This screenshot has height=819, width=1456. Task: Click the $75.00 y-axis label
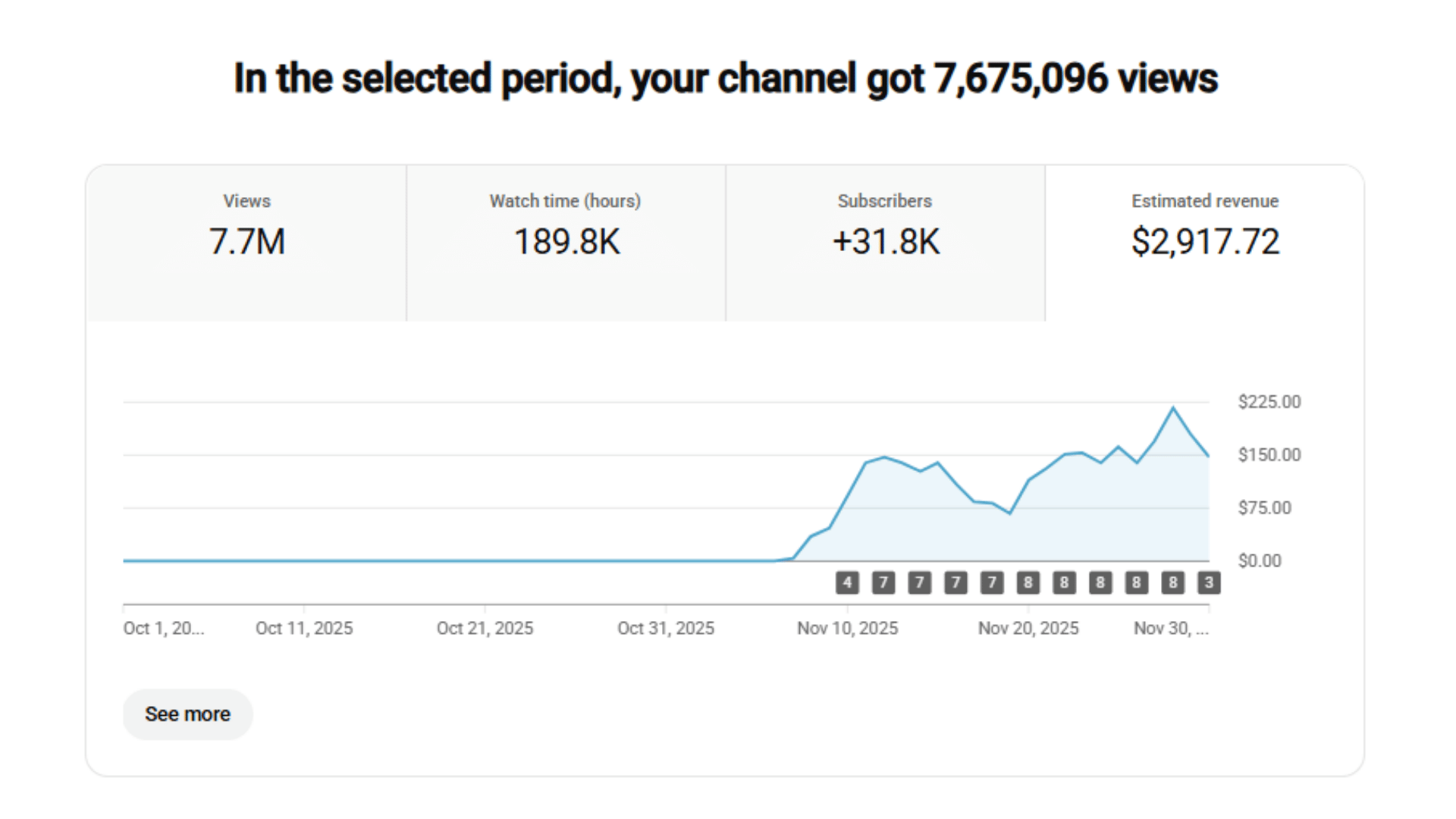(1264, 508)
